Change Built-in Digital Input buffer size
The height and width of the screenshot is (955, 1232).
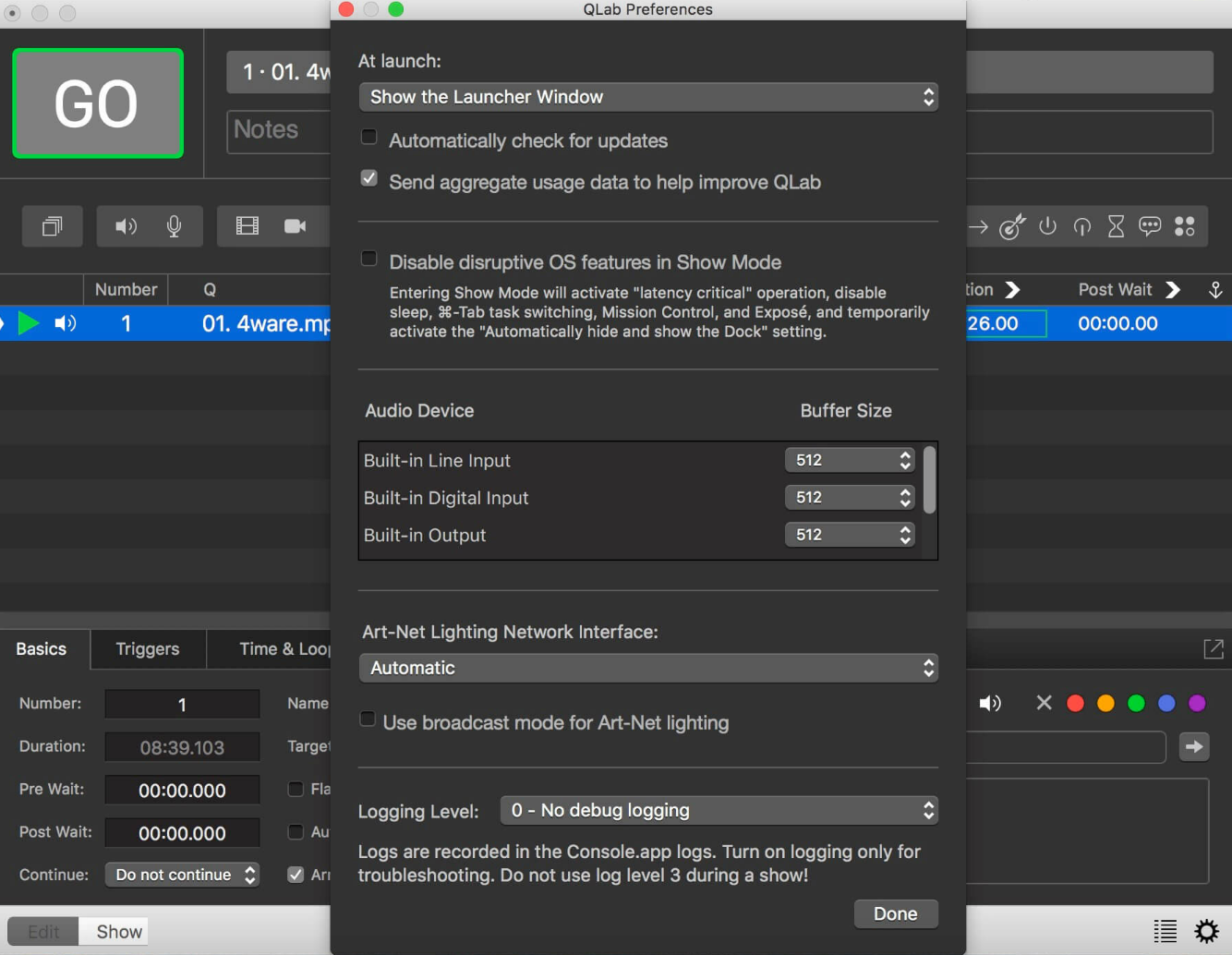850,497
